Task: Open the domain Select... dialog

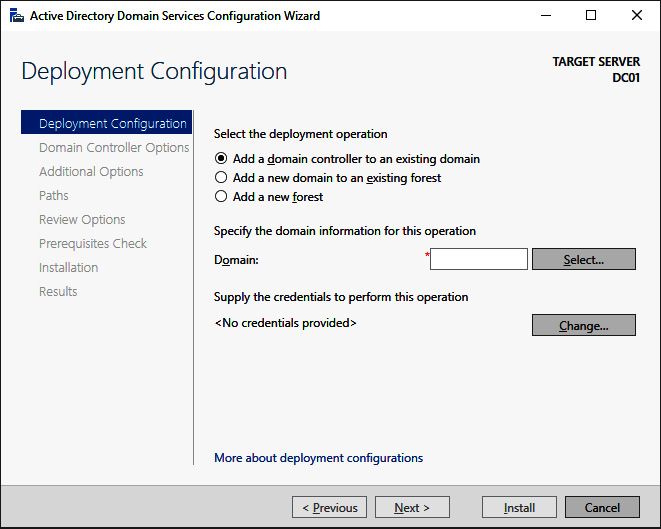Action: click(x=583, y=259)
